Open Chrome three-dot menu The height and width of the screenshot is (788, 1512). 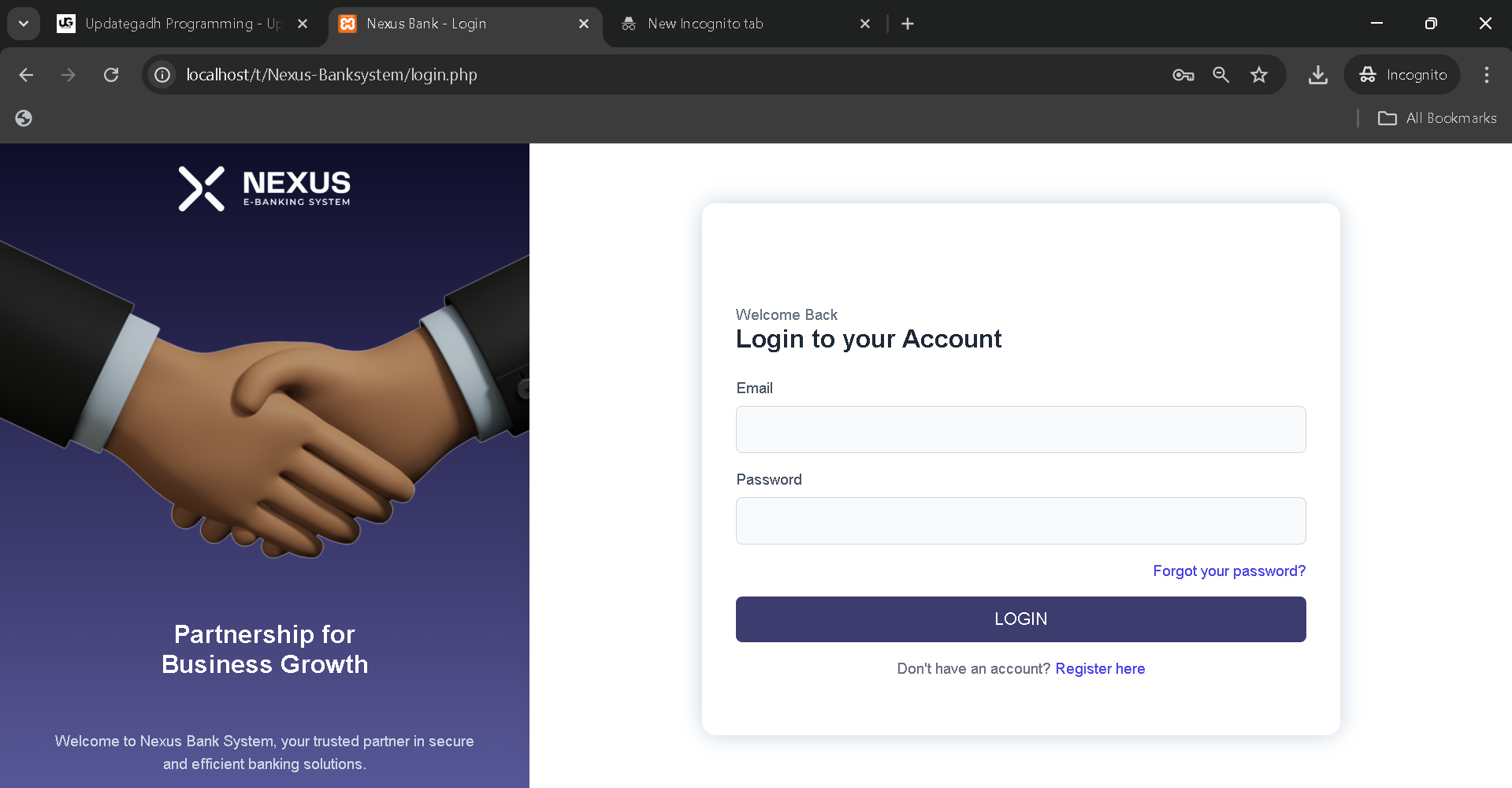(x=1486, y=75)
